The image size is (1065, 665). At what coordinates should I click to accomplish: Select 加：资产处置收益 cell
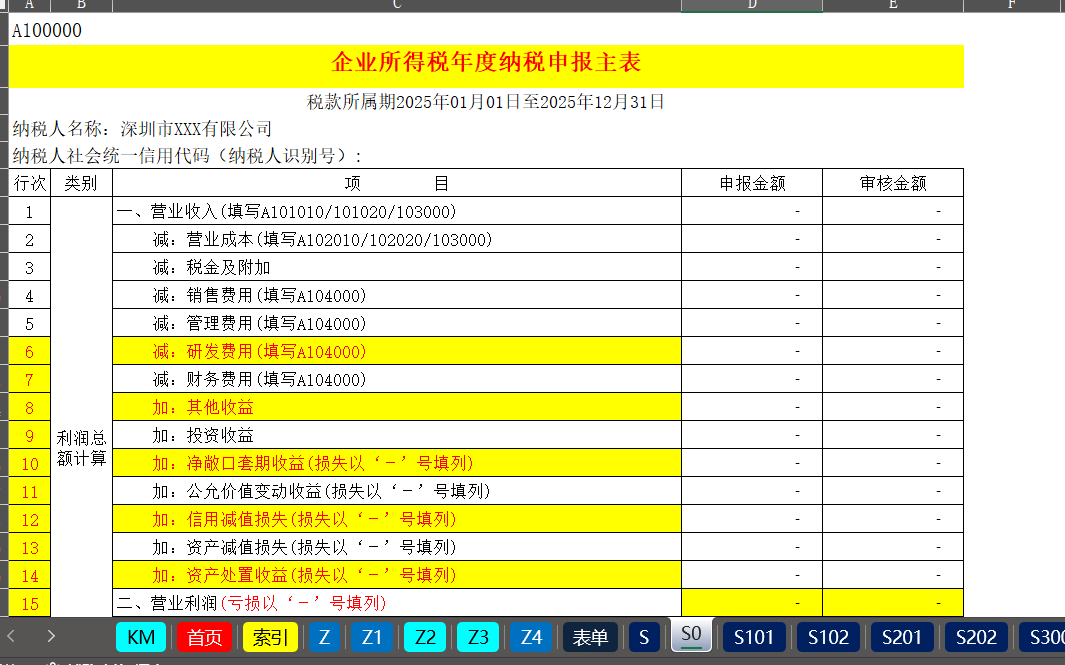397,575
